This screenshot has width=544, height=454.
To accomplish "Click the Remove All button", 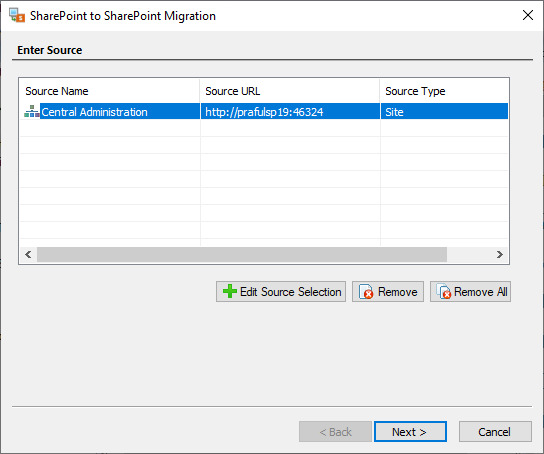I will coord(470,291).
